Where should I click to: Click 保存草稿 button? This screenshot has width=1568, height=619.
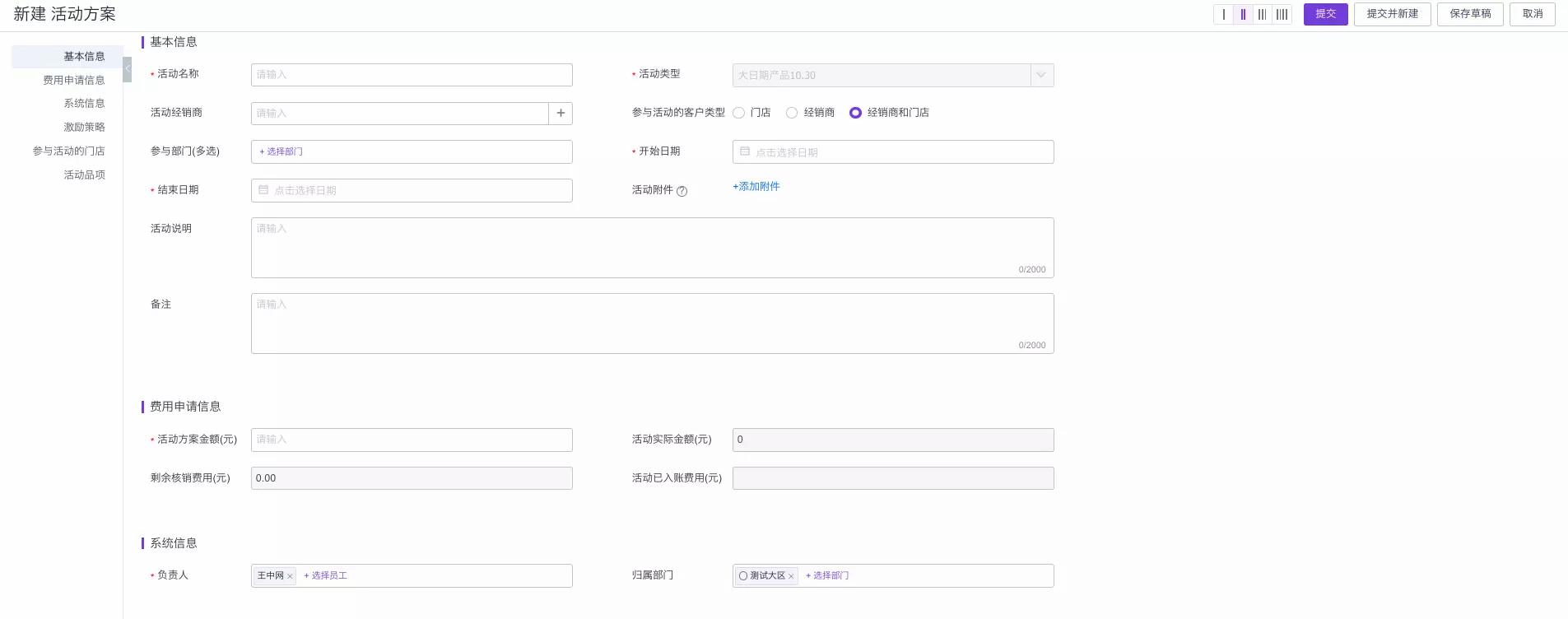click(1470, 14)
